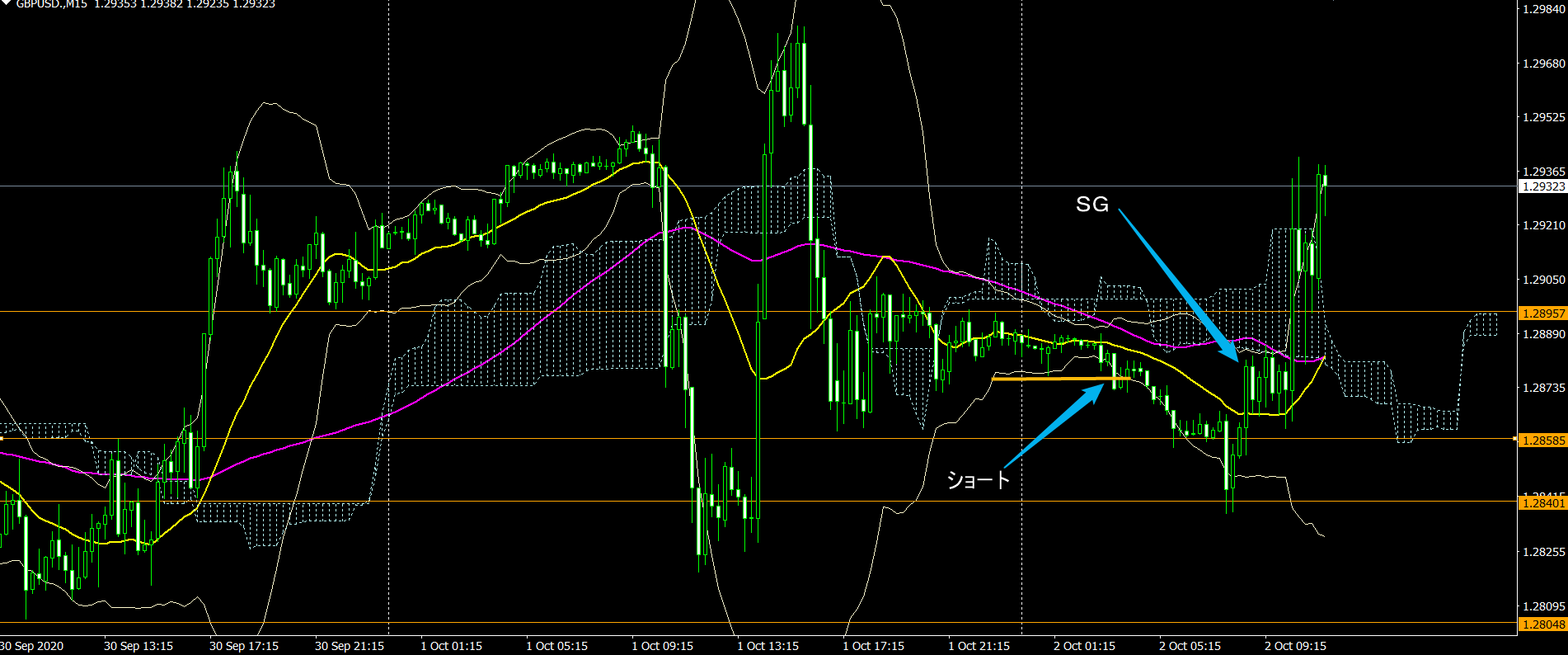Click time axis label 1 Oct 13:15
The height and width of the screenshot is (655, 1568).
click(768, 646)
